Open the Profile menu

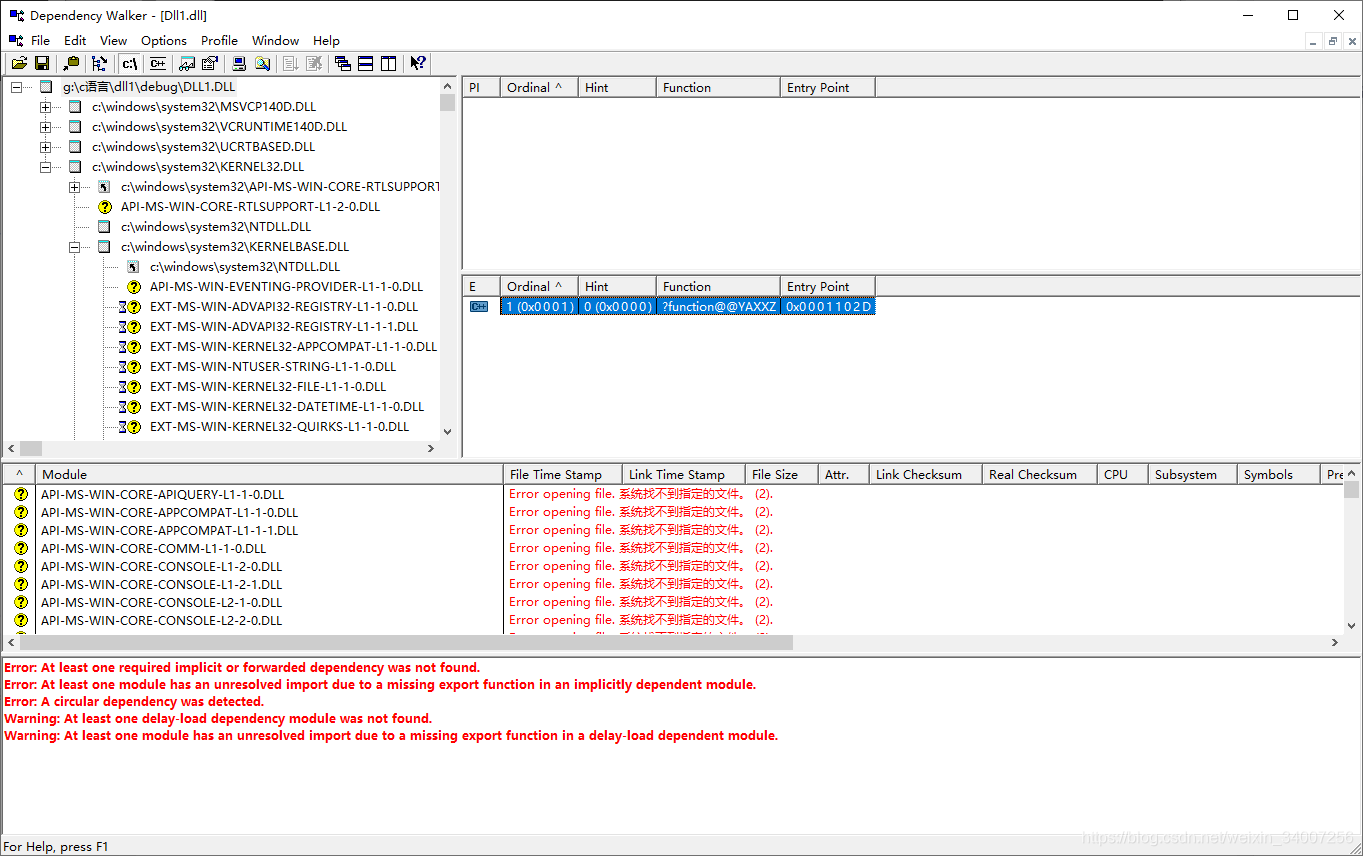click(x=219, y=40)
